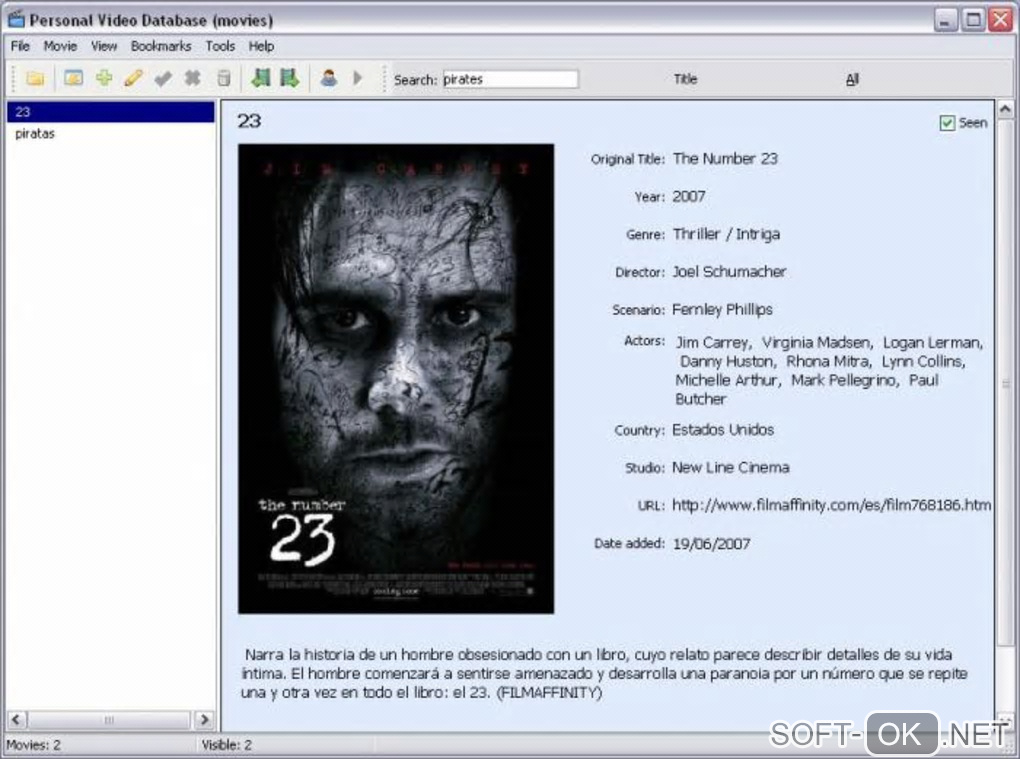The height and width of the screenshot is (759, 1020).
Task: Click the 'Visible: 2' status bar entry
Action: 226,745
